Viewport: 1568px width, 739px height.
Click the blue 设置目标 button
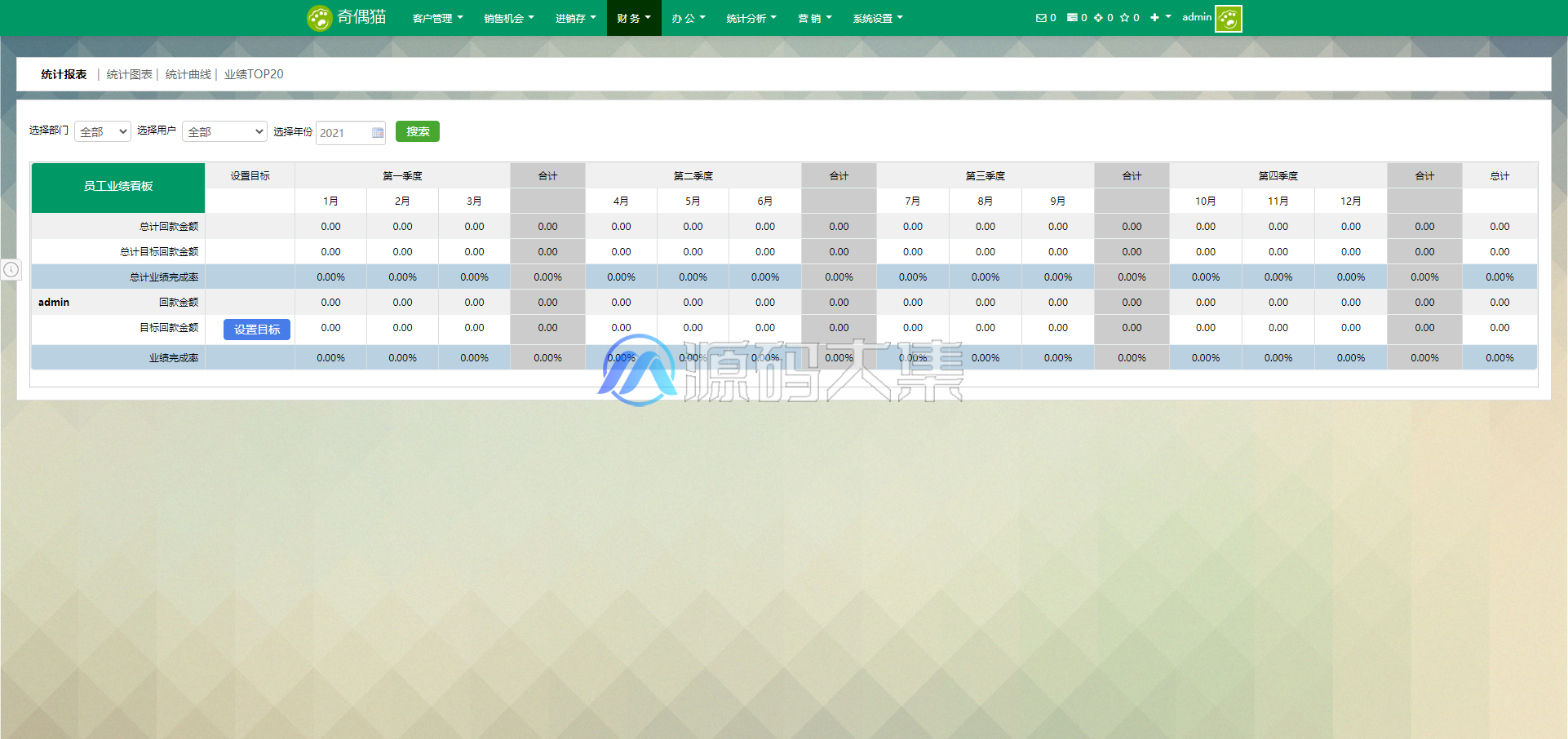(257, 330)
